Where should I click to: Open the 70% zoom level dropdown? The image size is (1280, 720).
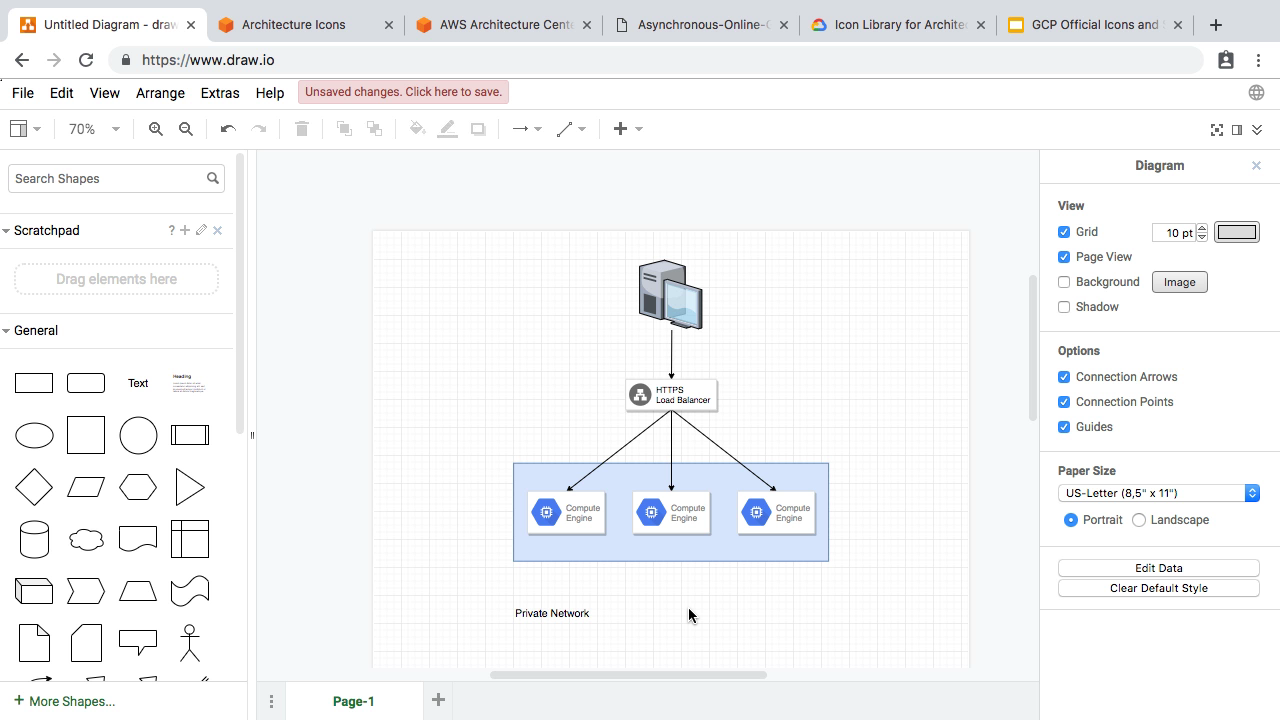click(93, 129)
